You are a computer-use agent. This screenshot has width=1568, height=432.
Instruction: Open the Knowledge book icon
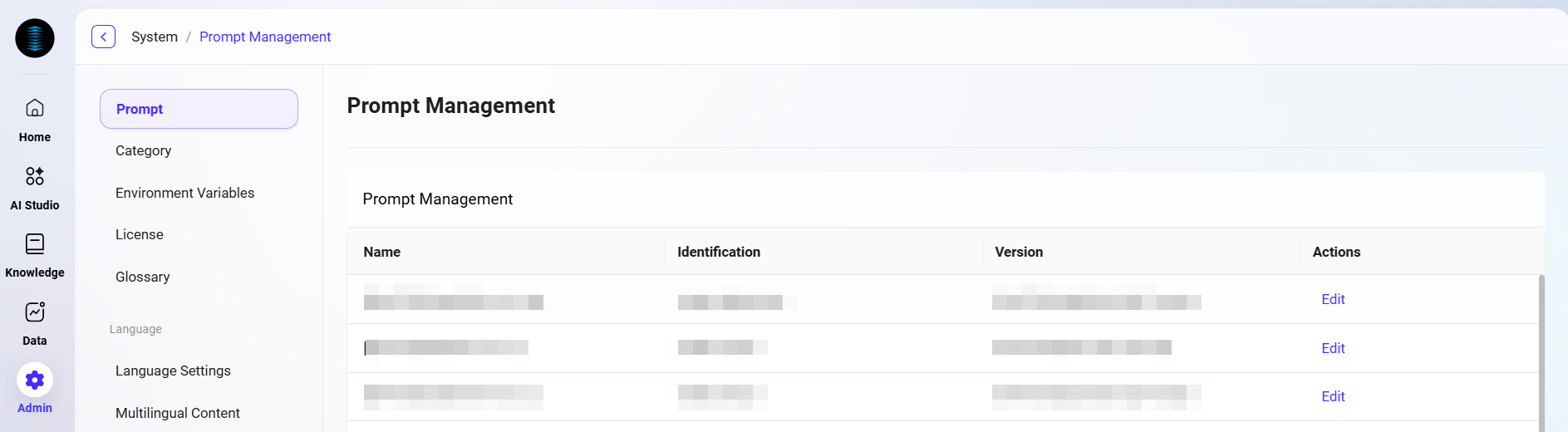[35, 244]
